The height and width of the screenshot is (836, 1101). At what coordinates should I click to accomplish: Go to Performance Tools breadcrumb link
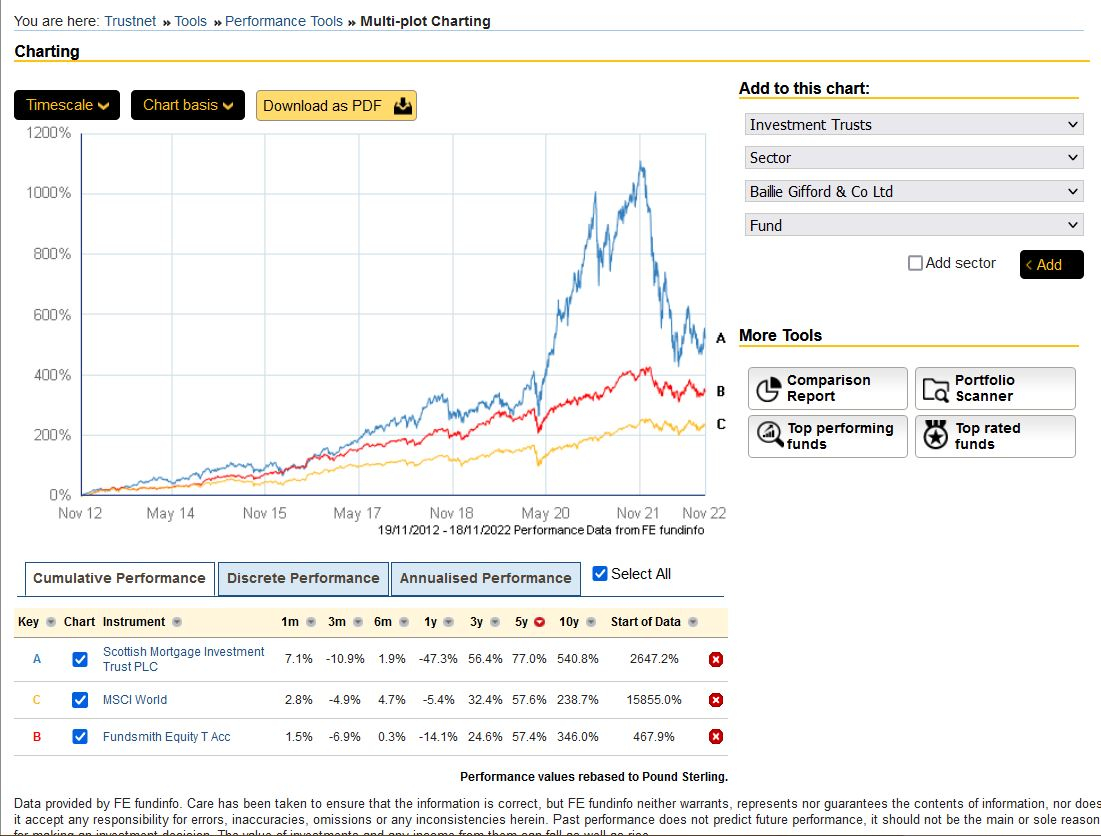tap(284, 21)
